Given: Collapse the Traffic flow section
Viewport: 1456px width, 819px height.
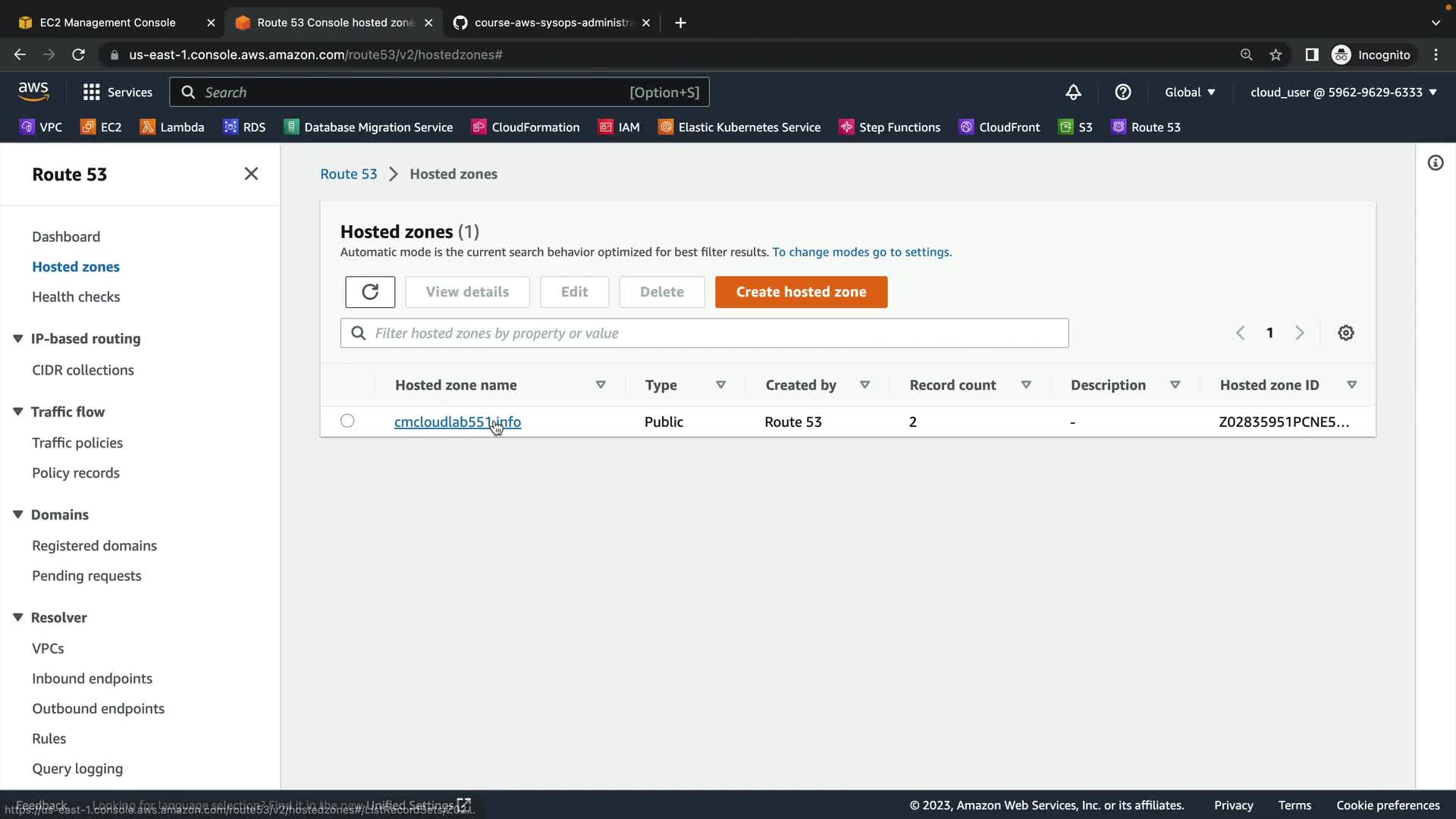Looking at the screenshot, I should pyautogui.click(x=18, y=412).
